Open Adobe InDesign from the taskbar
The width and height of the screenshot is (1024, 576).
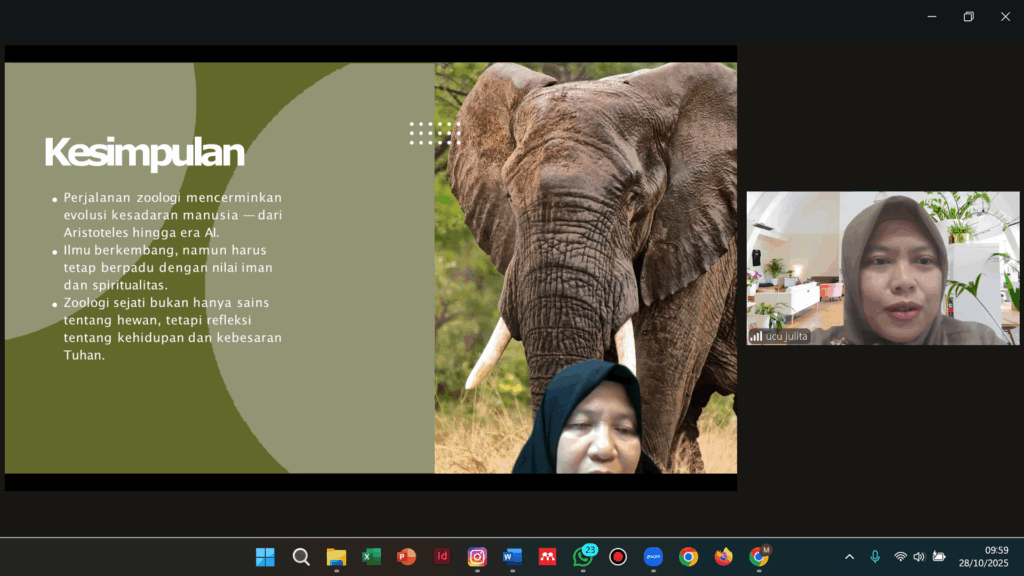(441, 557)
